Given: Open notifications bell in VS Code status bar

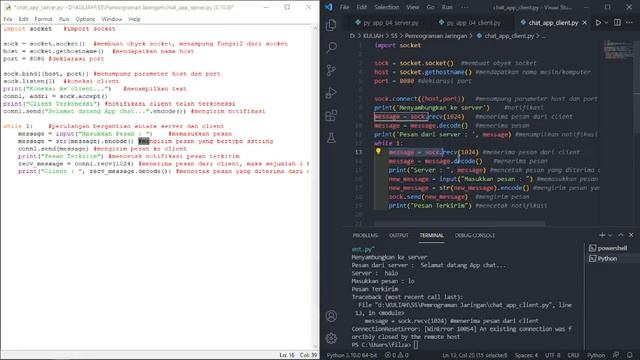Looking at the screenshot, I should [630, 355].
